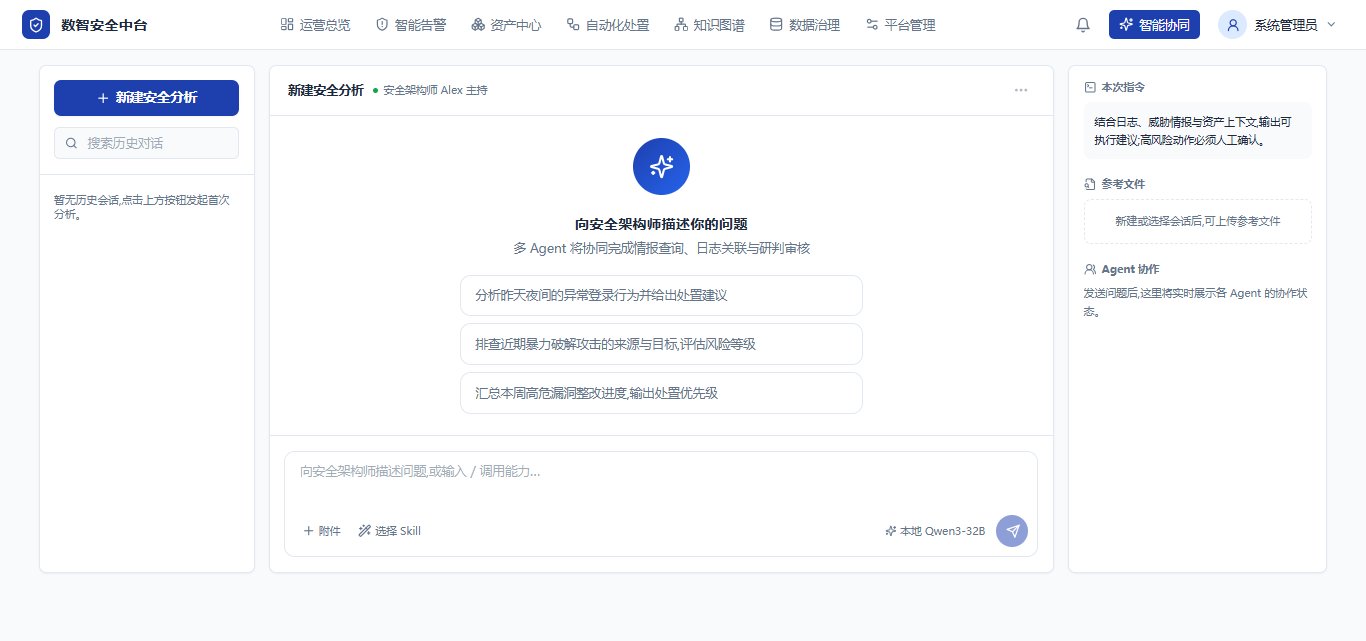Screen dimensions: 1366x641
Task: Click the 数智安全中台 shield logo icon
Action: (36, 25)
